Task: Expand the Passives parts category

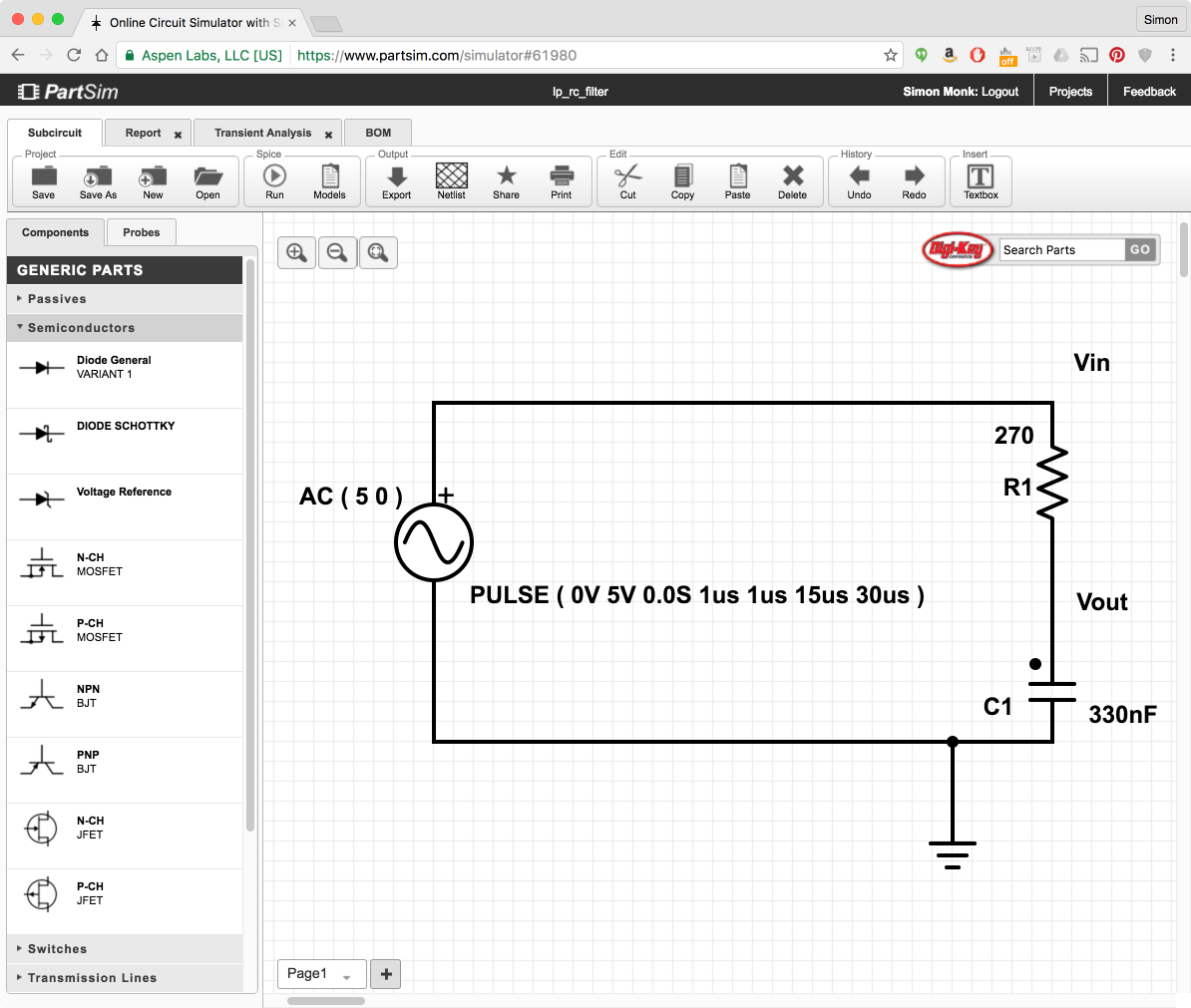Action: click(x=57, y=299)
